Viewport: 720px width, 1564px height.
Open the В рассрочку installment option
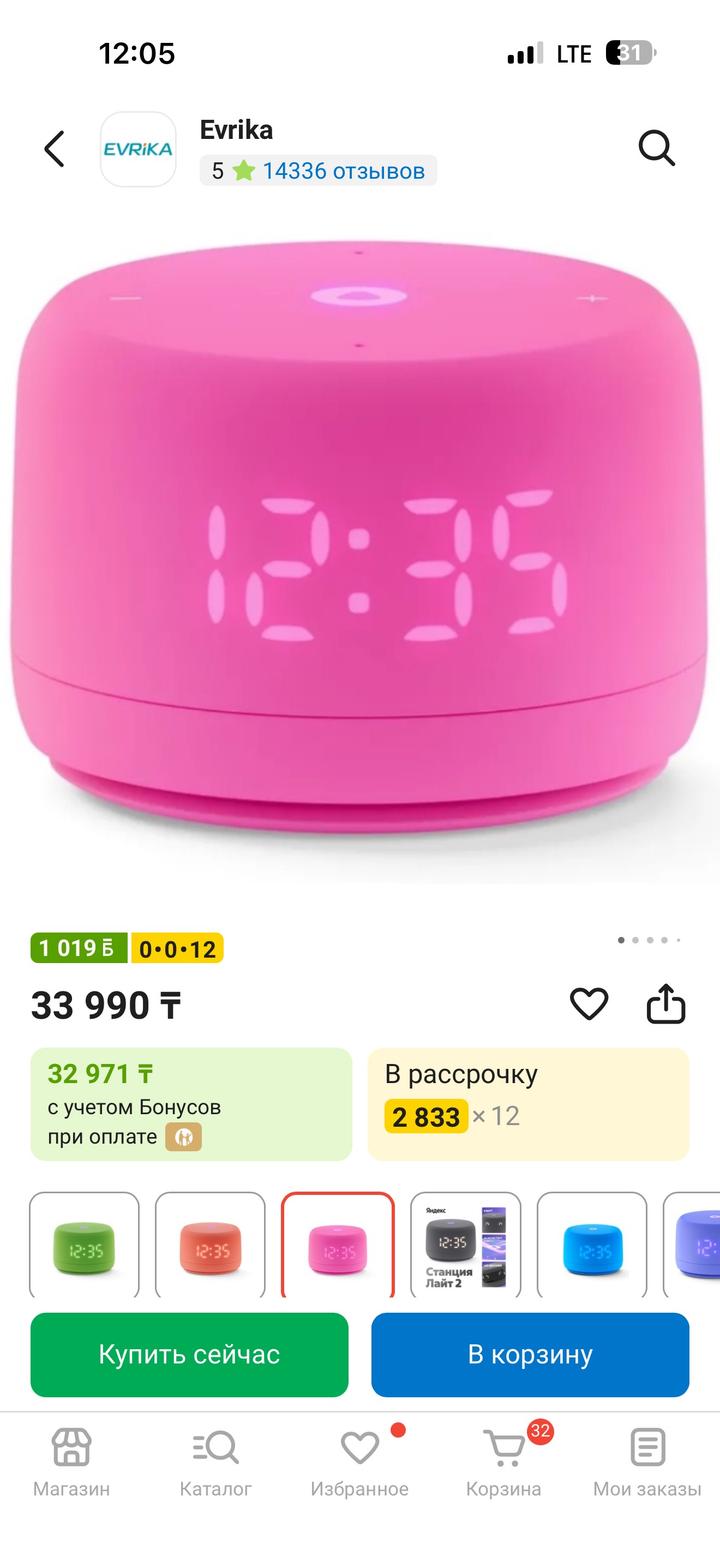529,1104
